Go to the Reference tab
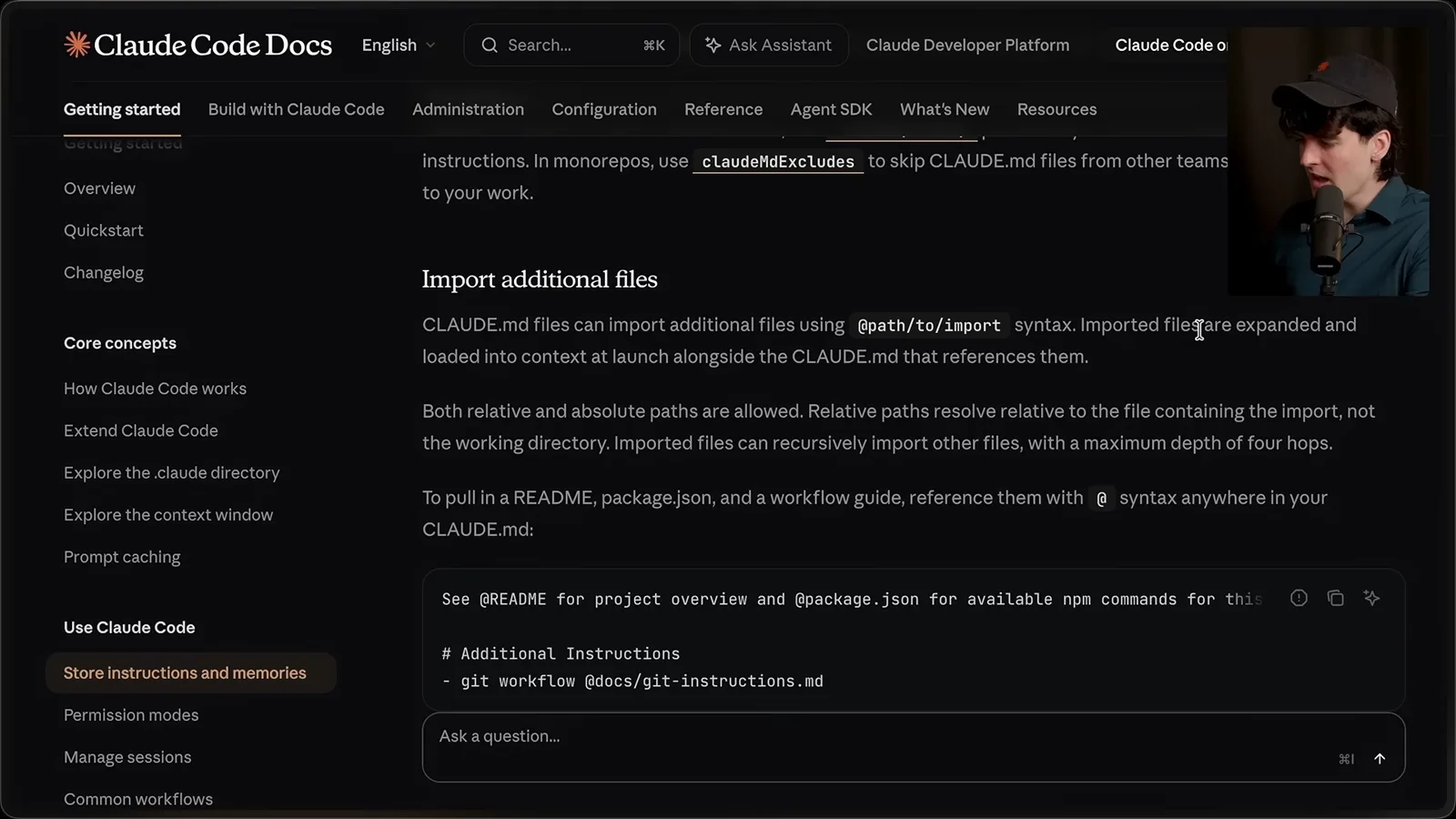1456x819 pixels. 723,109
